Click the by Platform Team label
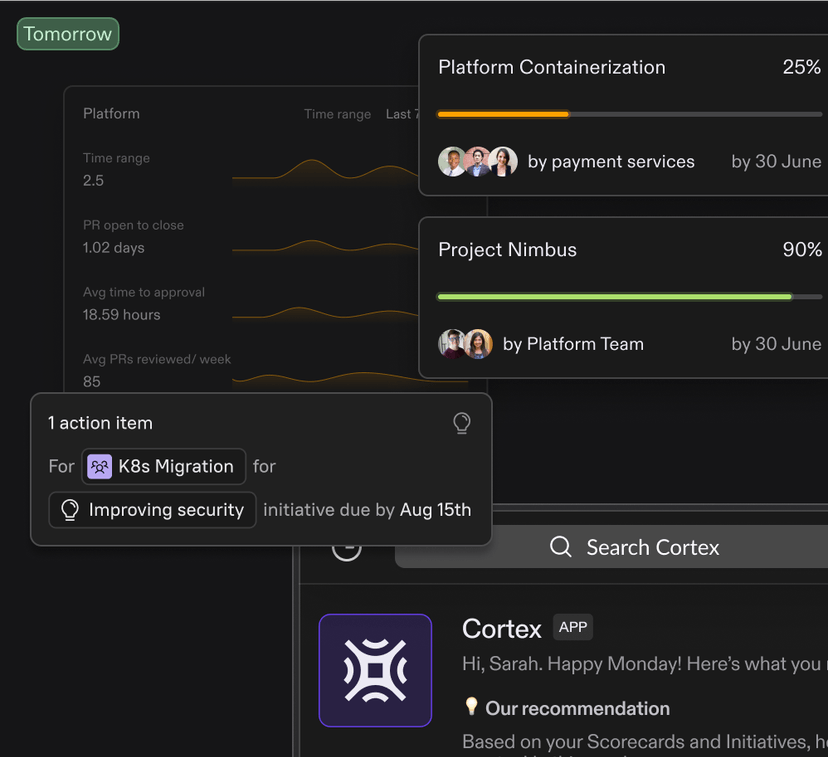 (573, 343)
